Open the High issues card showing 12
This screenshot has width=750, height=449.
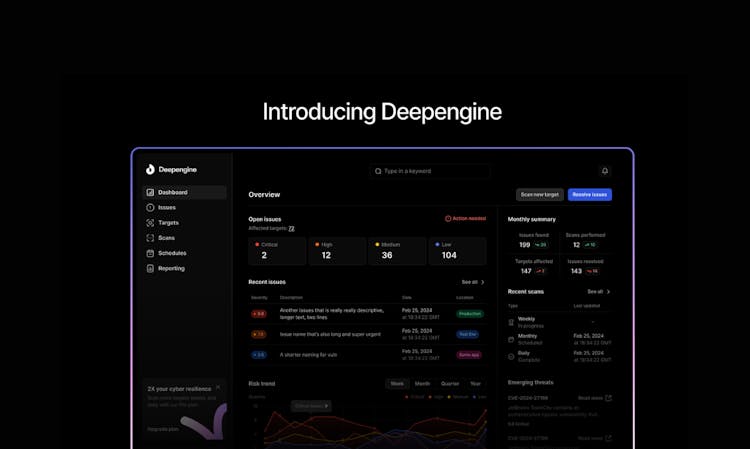pyautogui.click(x=337, y=251)
